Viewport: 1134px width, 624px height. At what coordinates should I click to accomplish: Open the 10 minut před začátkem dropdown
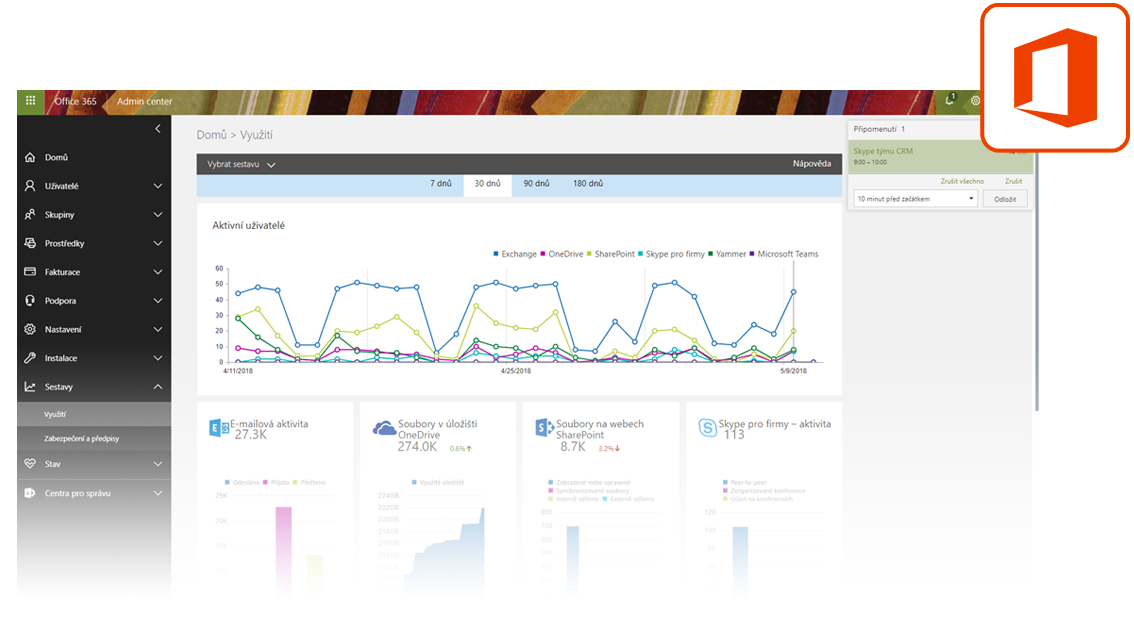[x=916, y=199]
